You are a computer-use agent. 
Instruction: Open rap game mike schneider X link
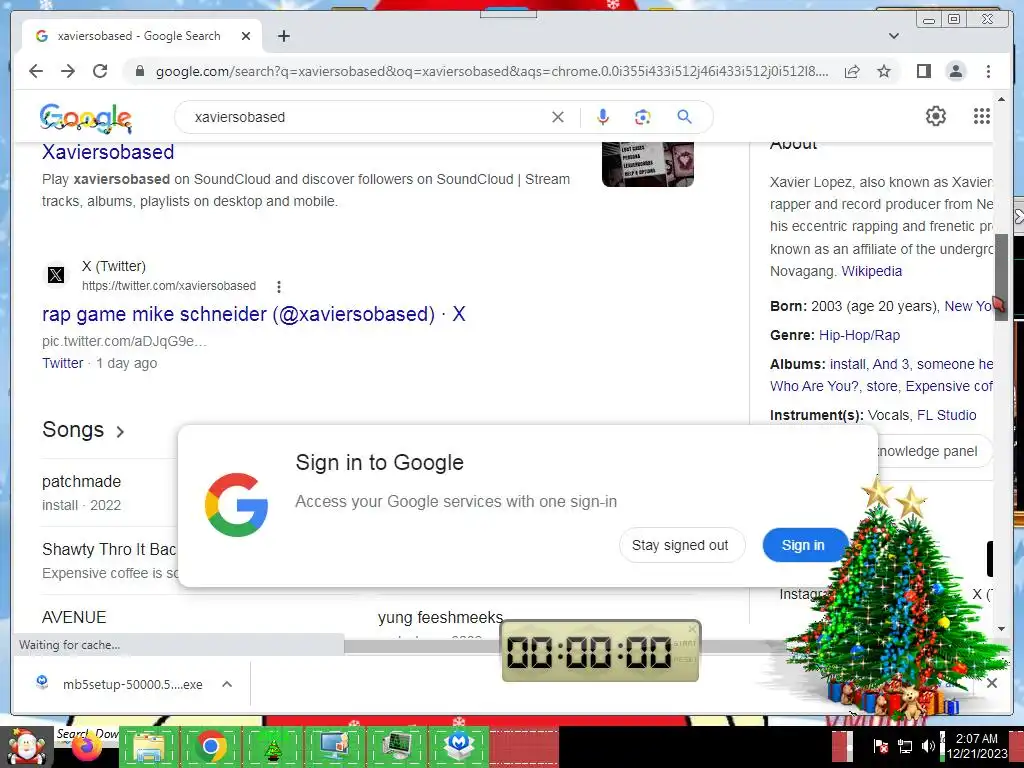(253, 314)
